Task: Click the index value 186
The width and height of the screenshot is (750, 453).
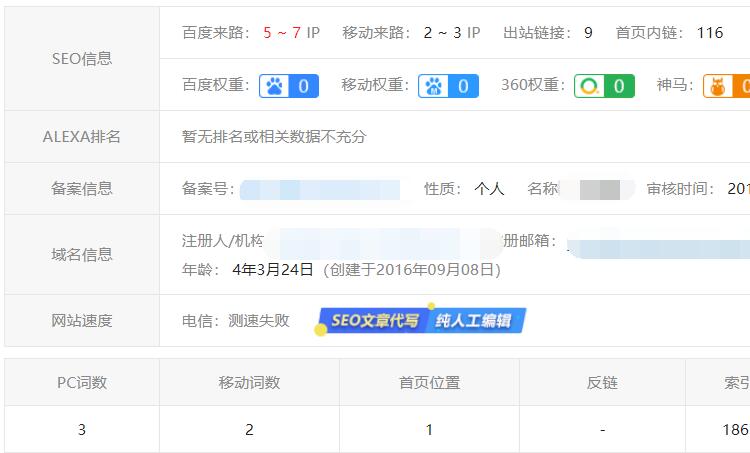Action: pos(736,430)
